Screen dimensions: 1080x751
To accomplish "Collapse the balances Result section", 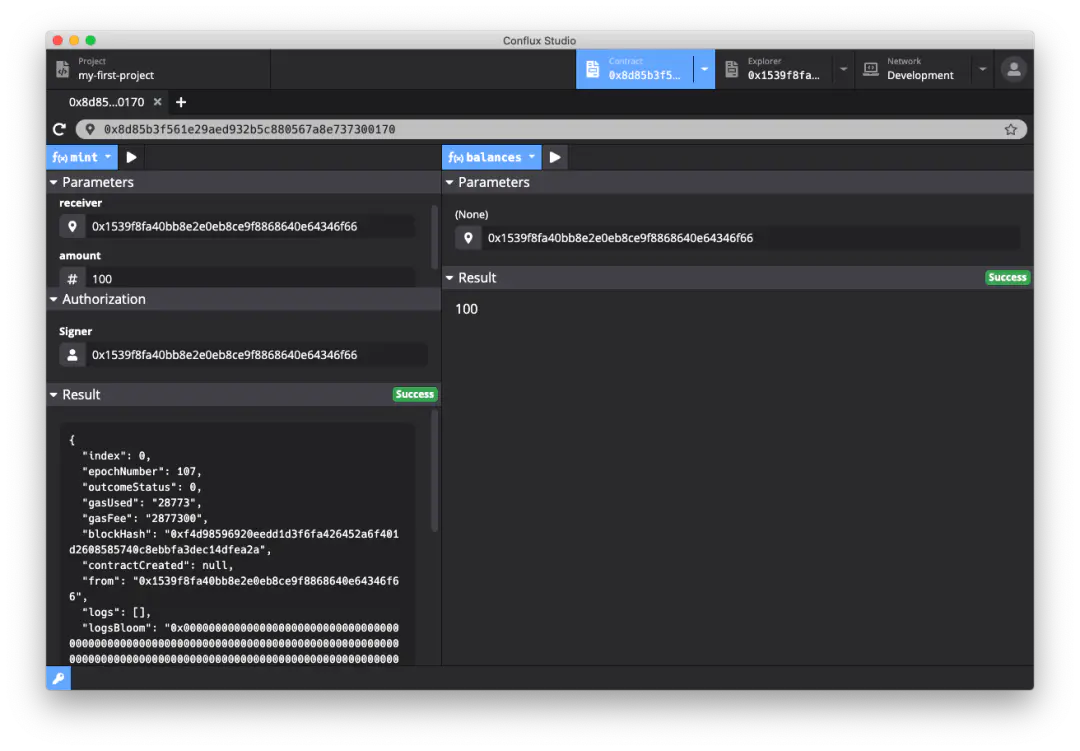I will pyautogui.click(x=738, y=278).
